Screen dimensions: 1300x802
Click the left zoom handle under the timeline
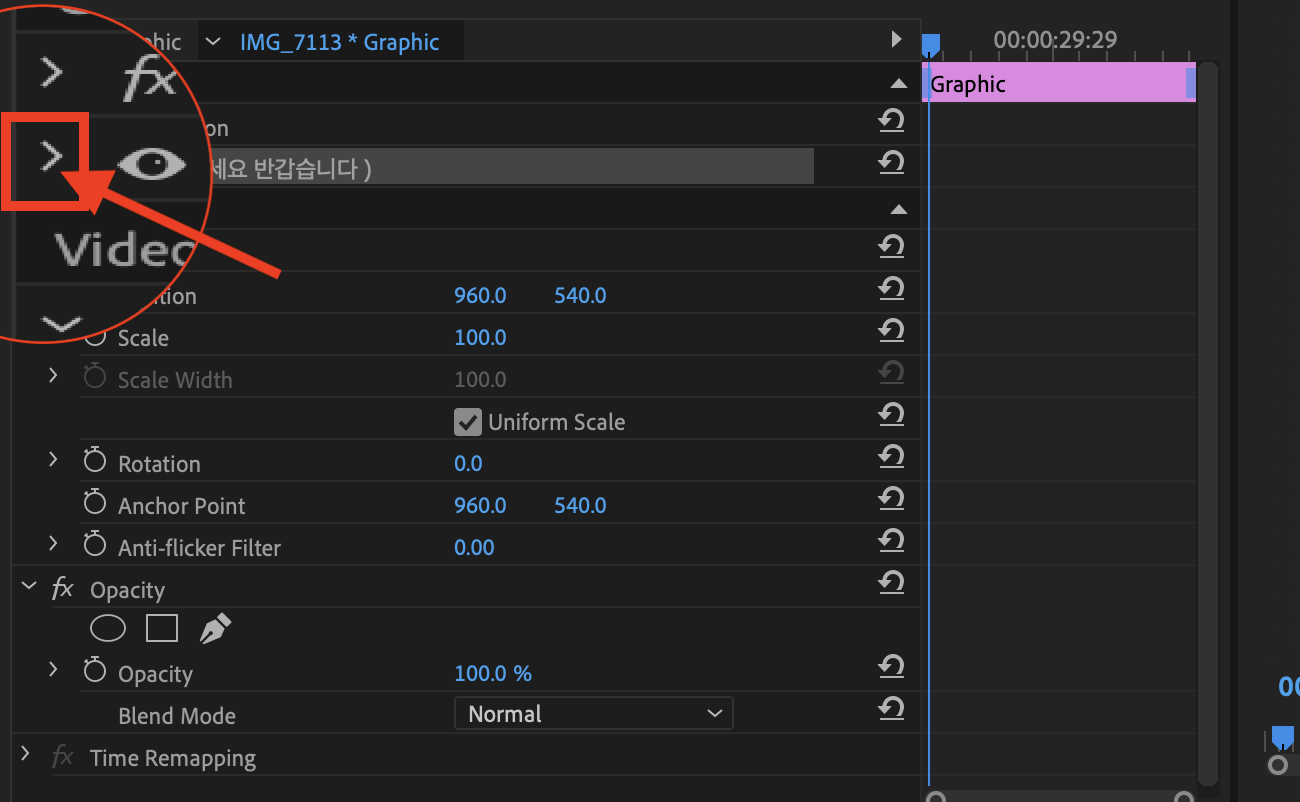coord(936,796)
